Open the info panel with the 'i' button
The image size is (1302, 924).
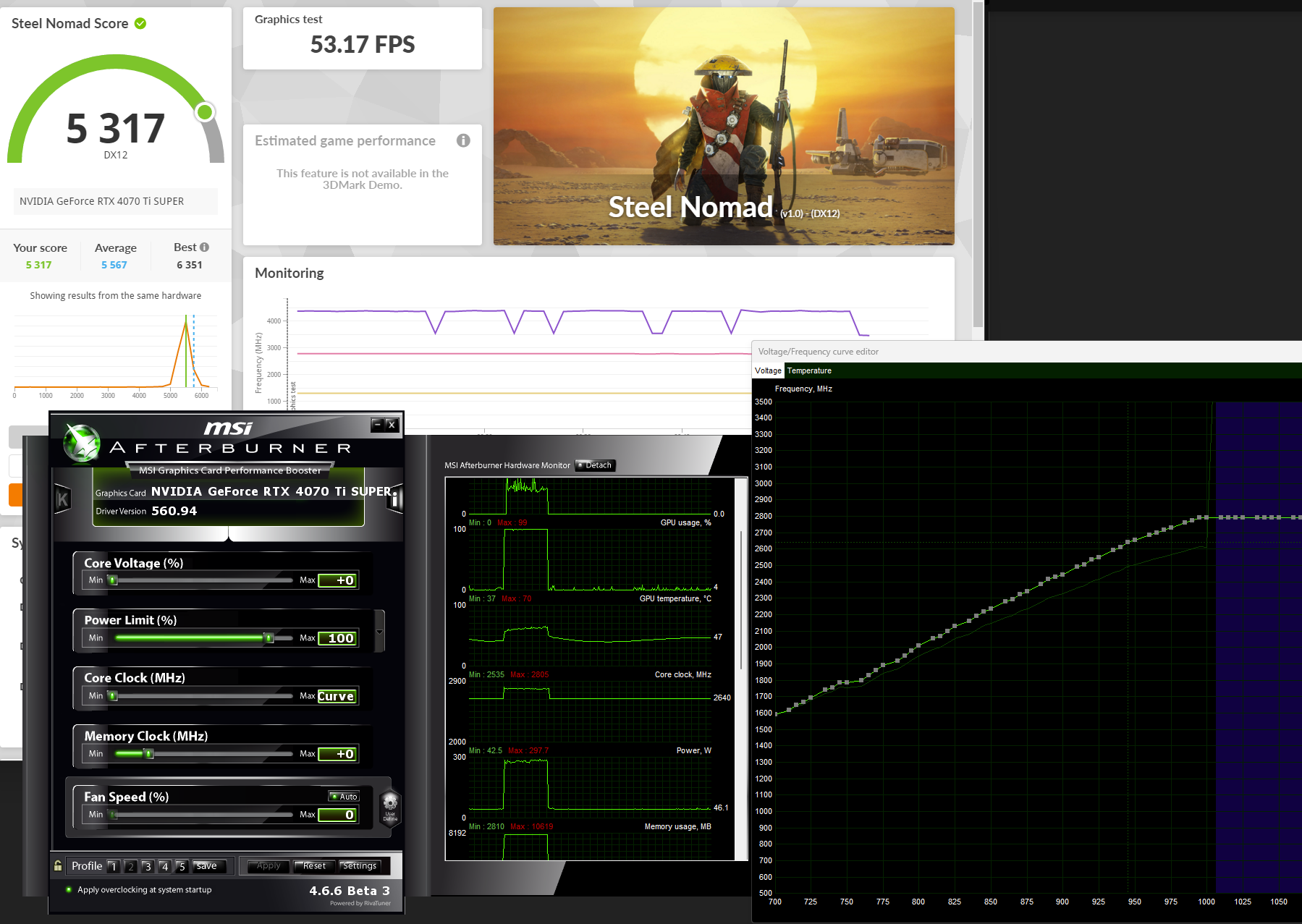coord(394,499)
